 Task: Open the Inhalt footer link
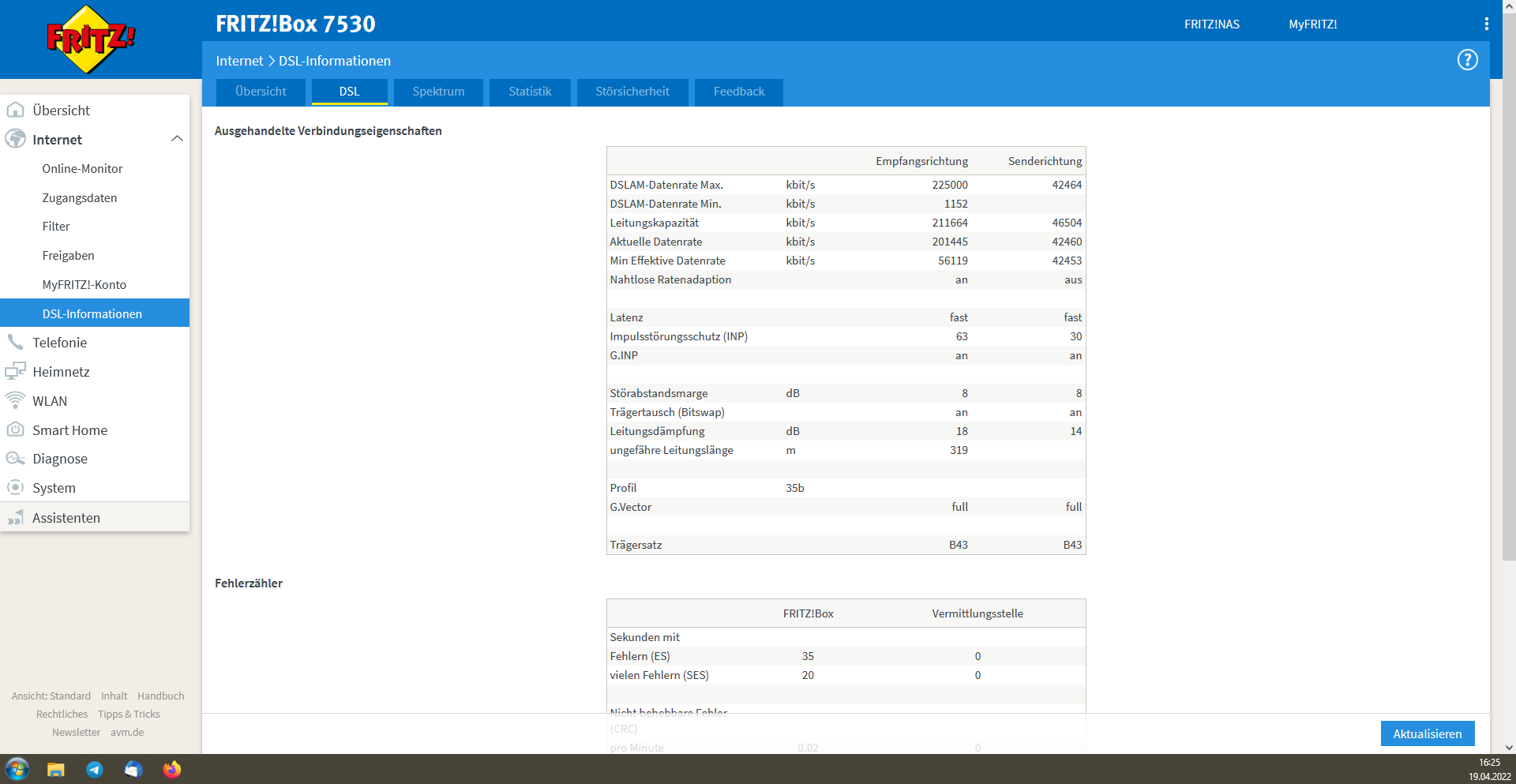(114, 696)
